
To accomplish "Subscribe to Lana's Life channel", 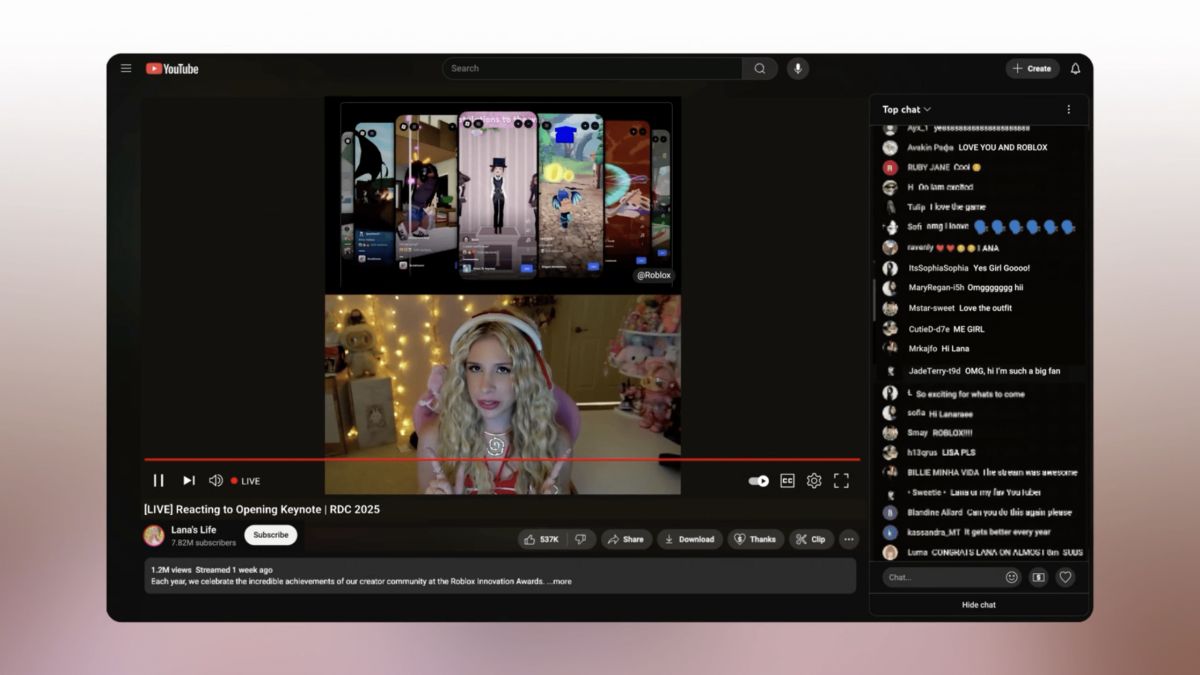I will tap(270, 535).
